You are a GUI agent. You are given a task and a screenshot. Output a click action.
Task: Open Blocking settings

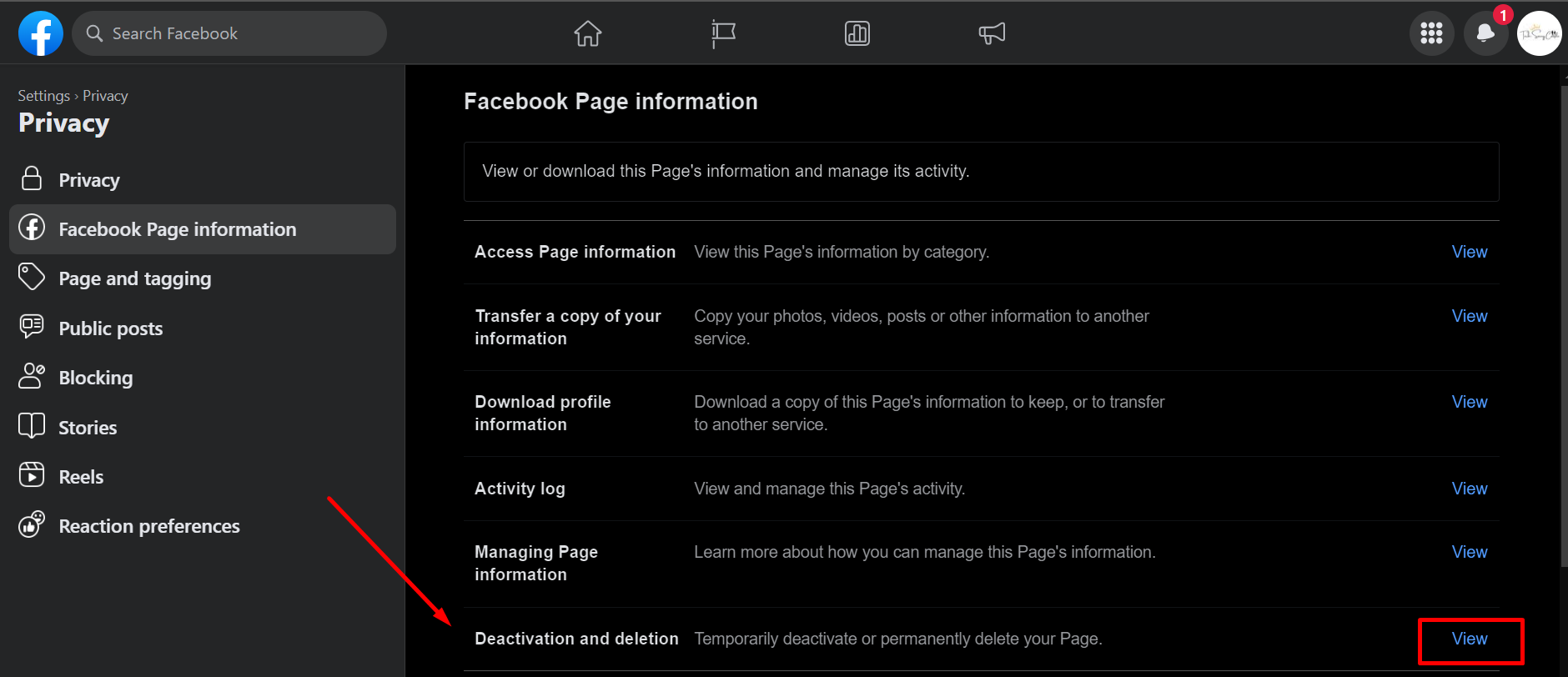click(203, 378)
